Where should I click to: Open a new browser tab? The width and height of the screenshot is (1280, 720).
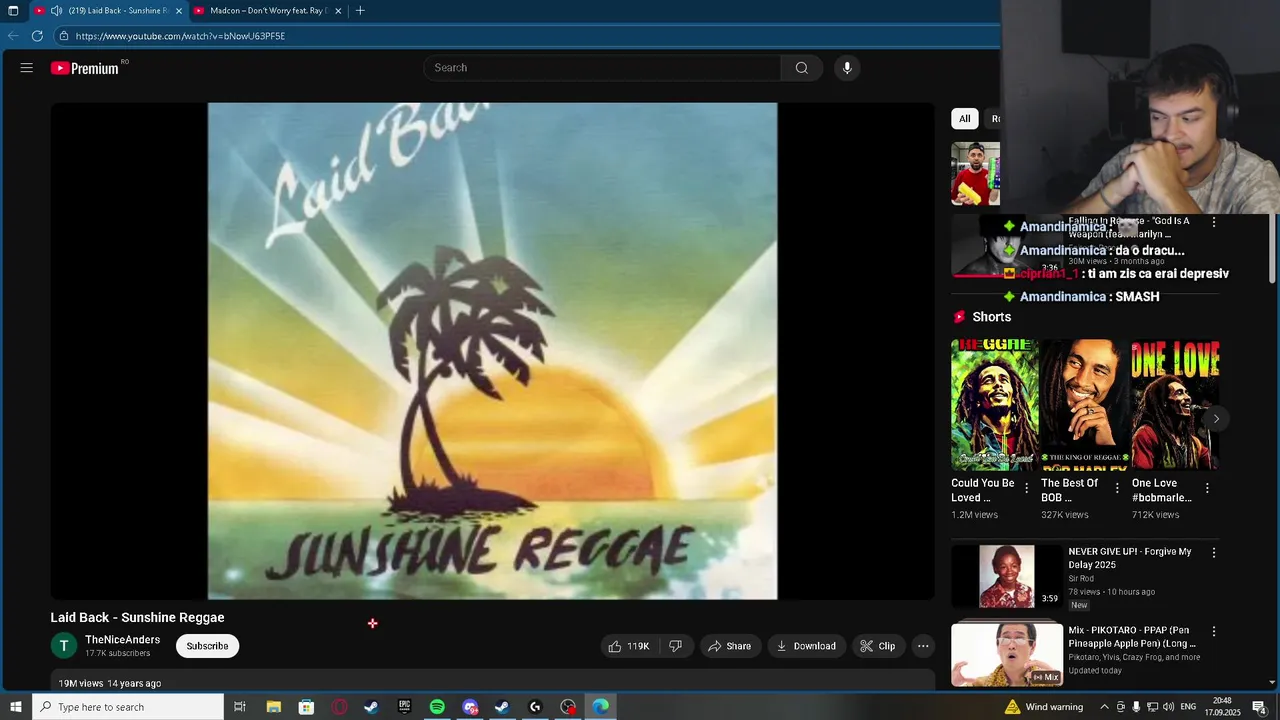tap(360, 11)
